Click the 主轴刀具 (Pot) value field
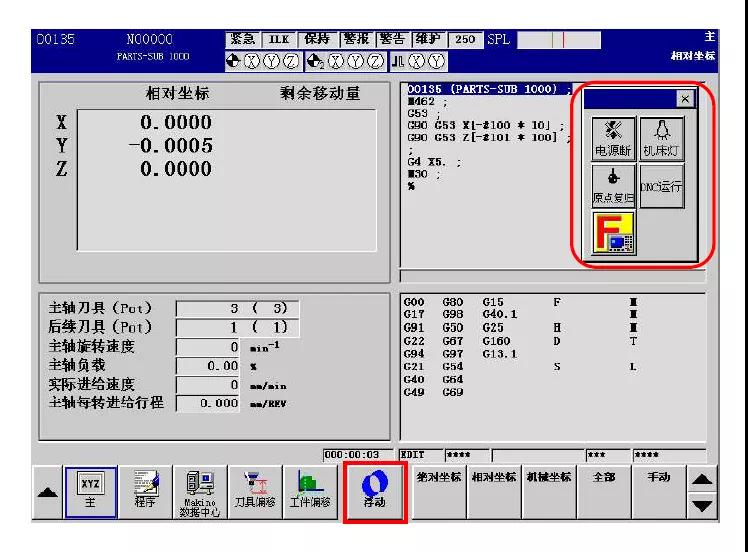Viewport: 748px width, 552px height. 238,308
